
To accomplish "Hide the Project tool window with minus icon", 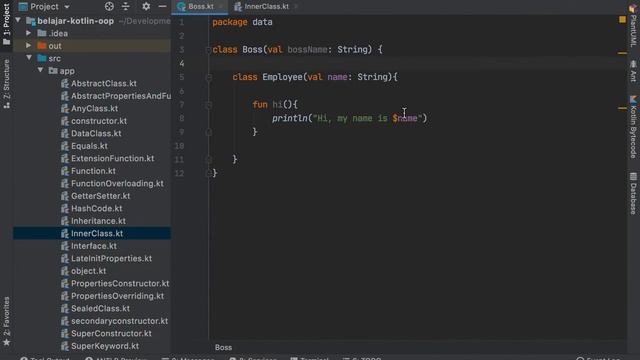I will click(162, 7).
